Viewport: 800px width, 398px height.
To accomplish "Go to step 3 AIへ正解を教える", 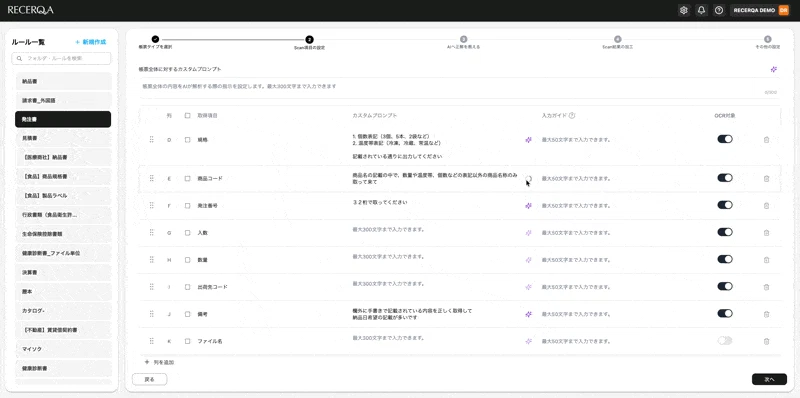I will point(463,42).
